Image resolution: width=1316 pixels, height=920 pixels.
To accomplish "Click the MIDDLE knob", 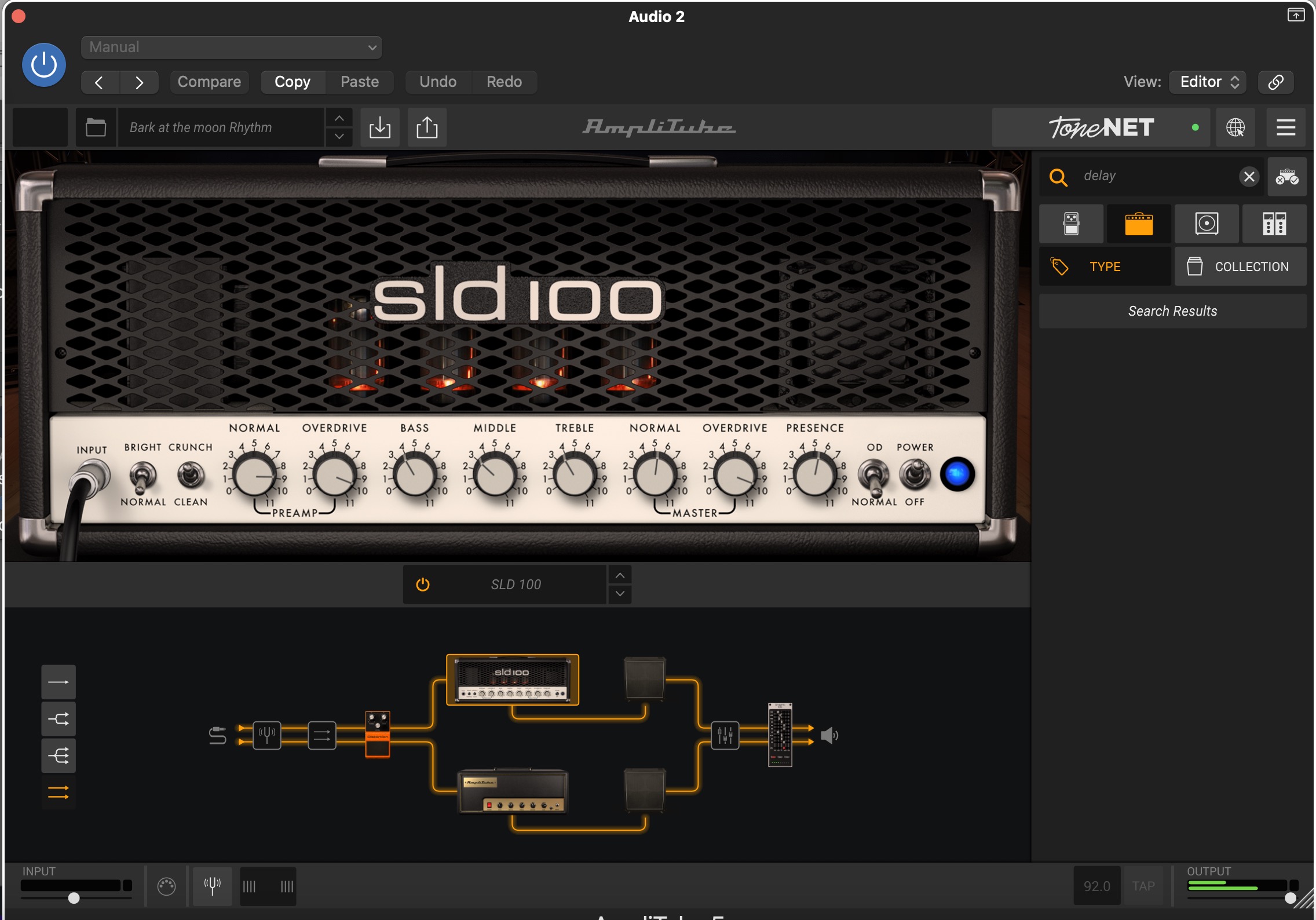I will click(495, 475).
